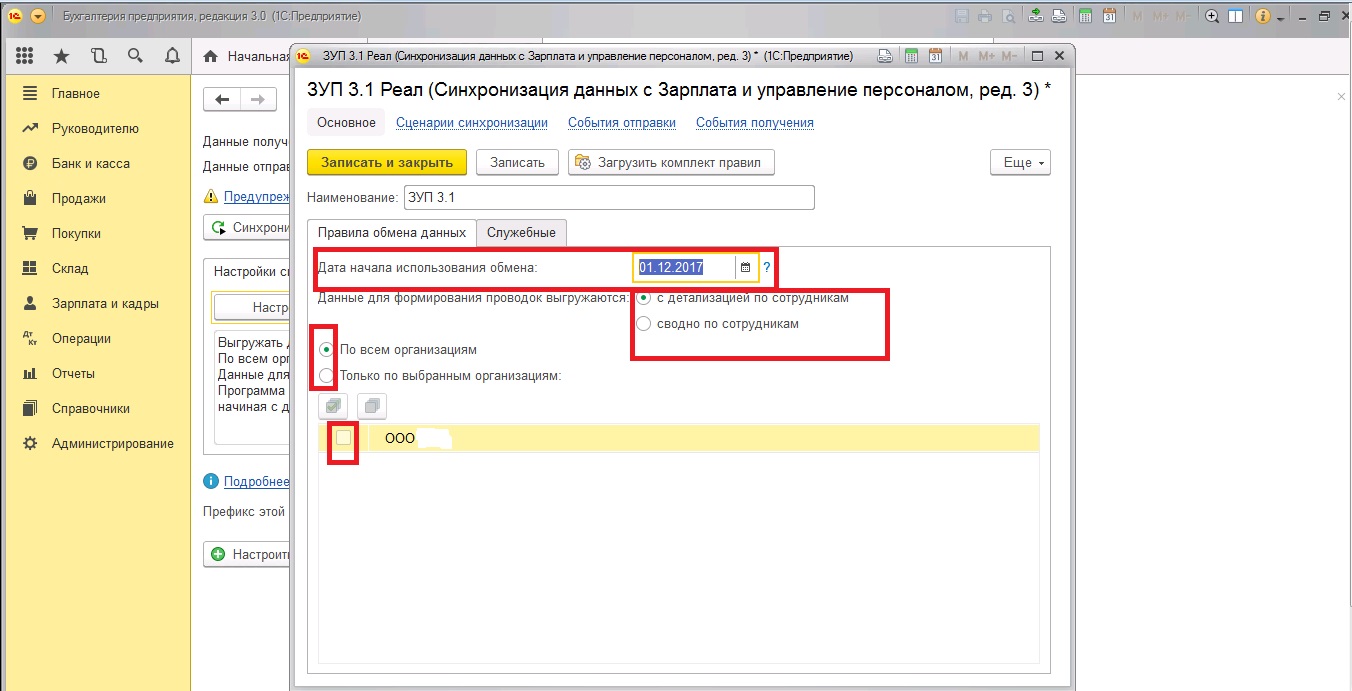Click the check-all organizations icon
The image size is (1352, 691).
tap(333, 406)
